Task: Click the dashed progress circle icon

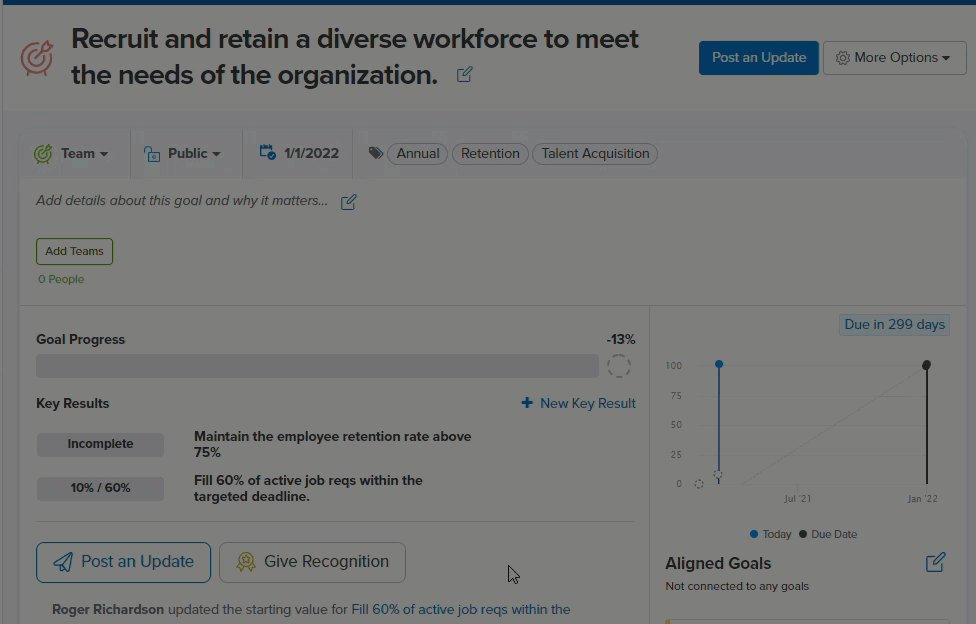Action: click(619, 366)
